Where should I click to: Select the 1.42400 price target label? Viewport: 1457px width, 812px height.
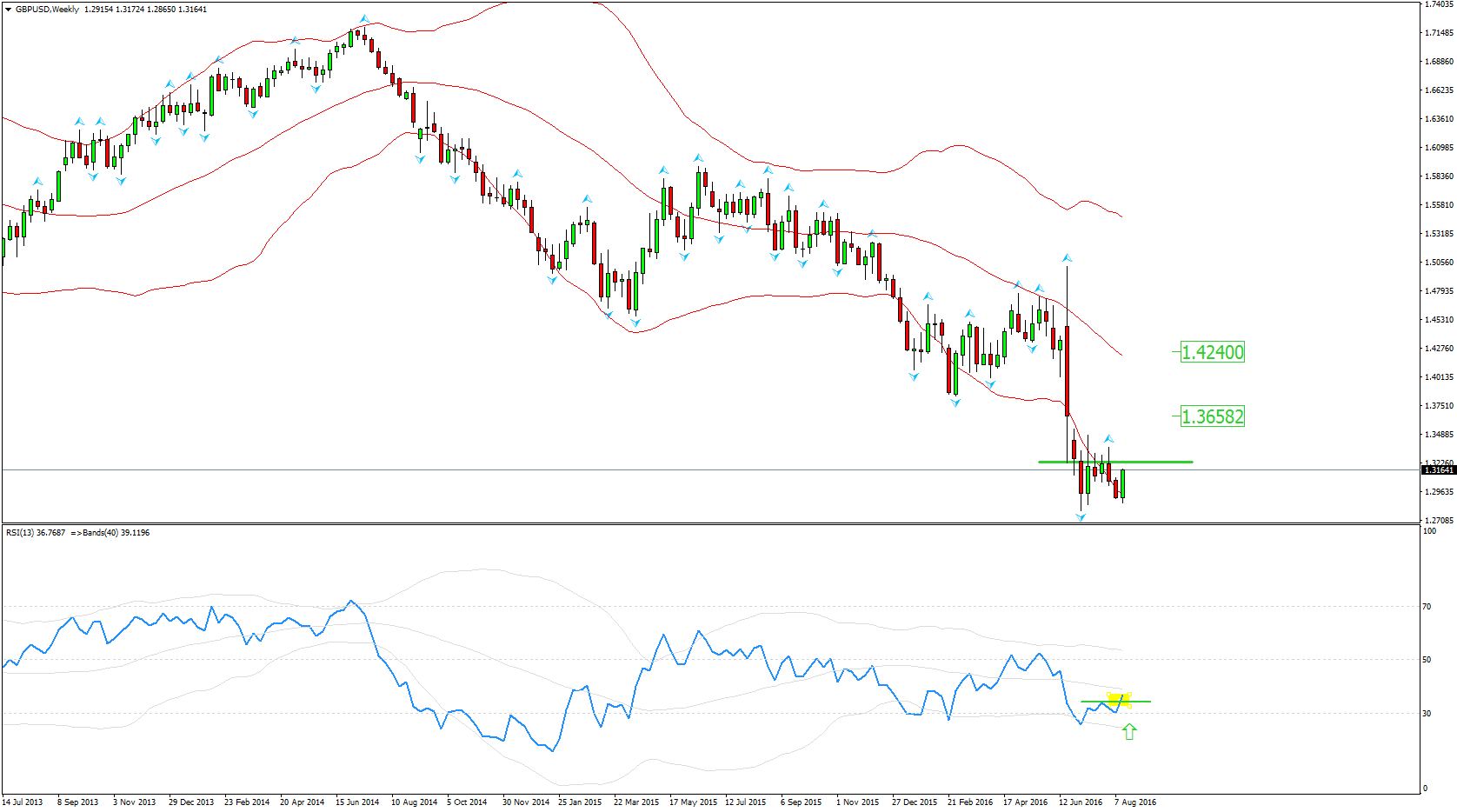point(1212,352)
